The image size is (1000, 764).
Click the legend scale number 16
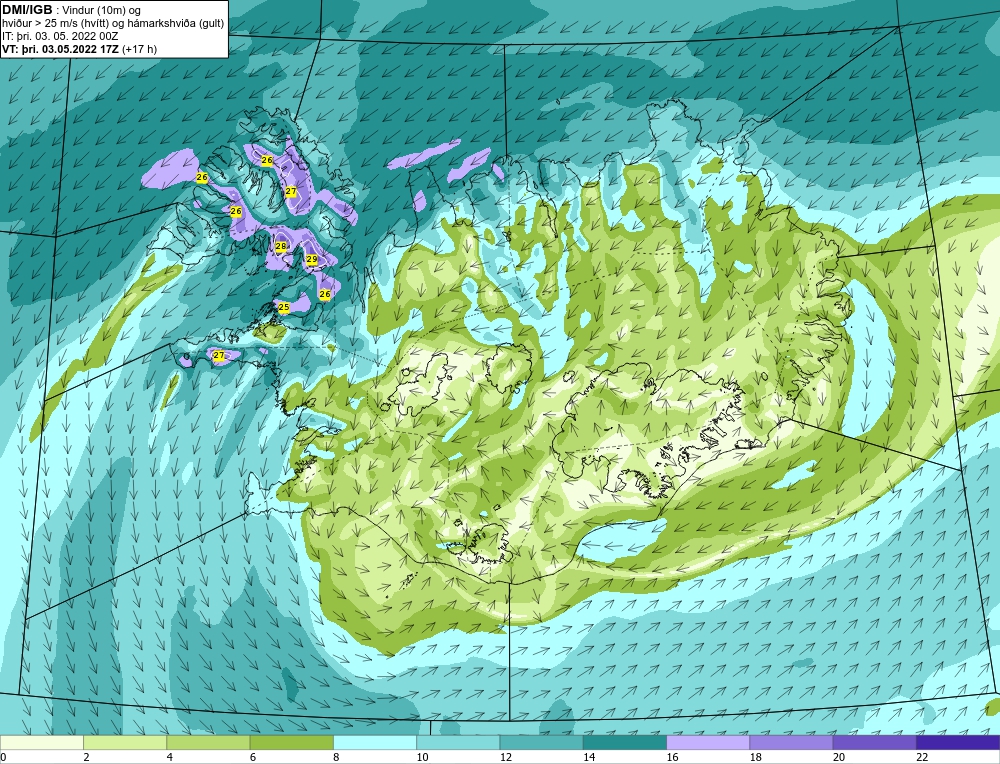[x=672, y=758]
